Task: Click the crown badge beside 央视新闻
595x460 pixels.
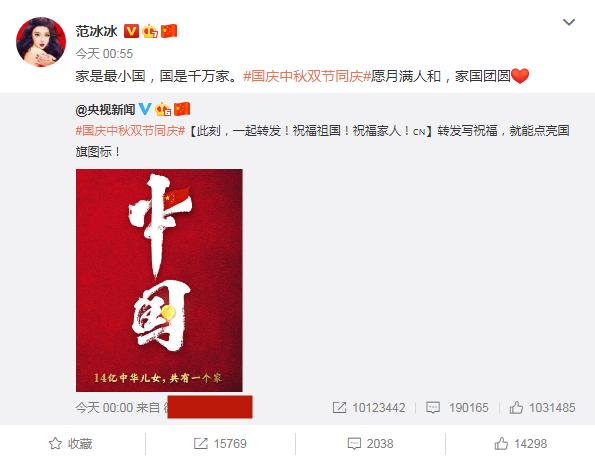Action: (163, 109)
